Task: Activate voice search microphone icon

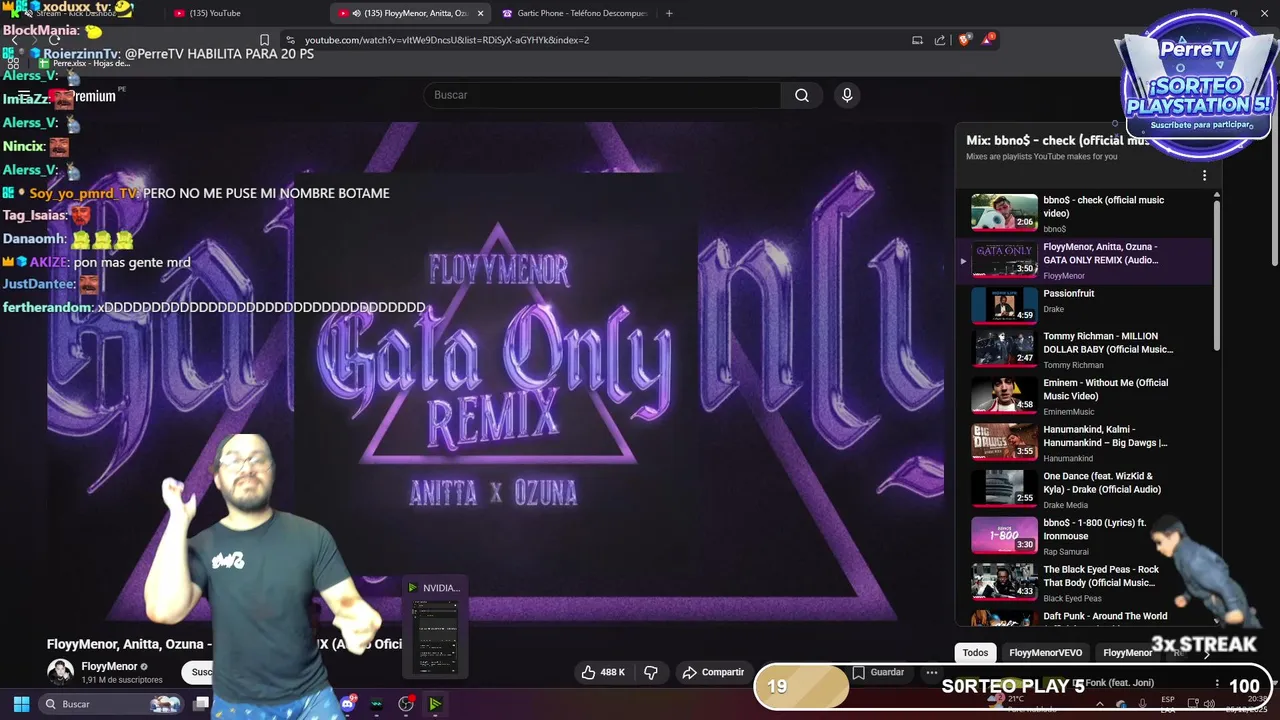Action: [847, 95]
